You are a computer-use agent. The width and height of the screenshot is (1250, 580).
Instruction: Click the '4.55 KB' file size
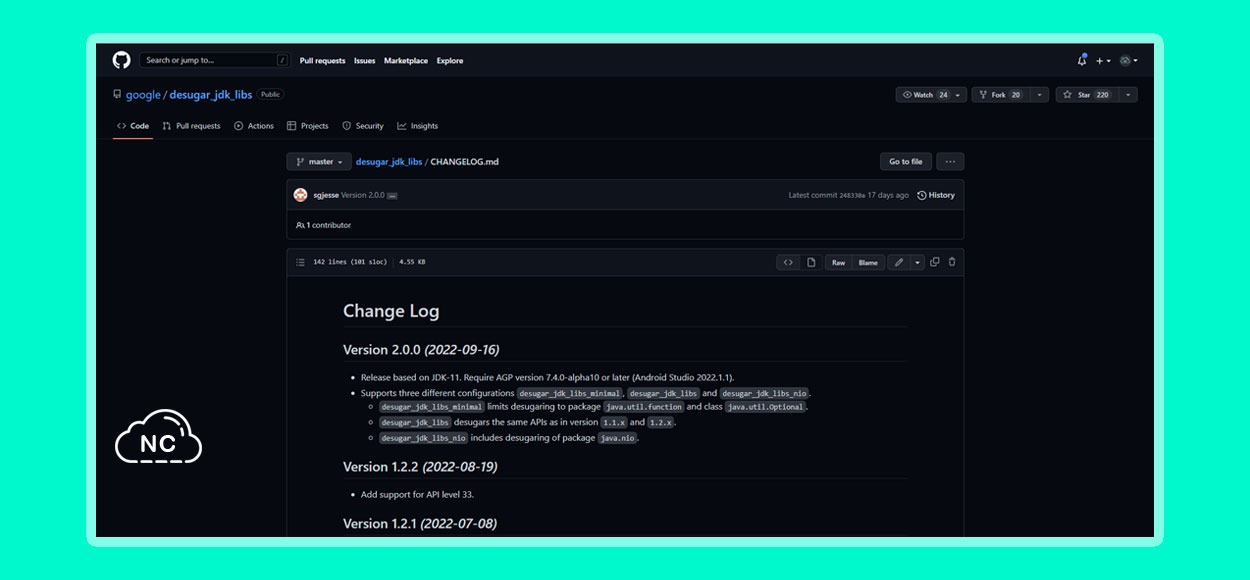(x=412, y=262)
